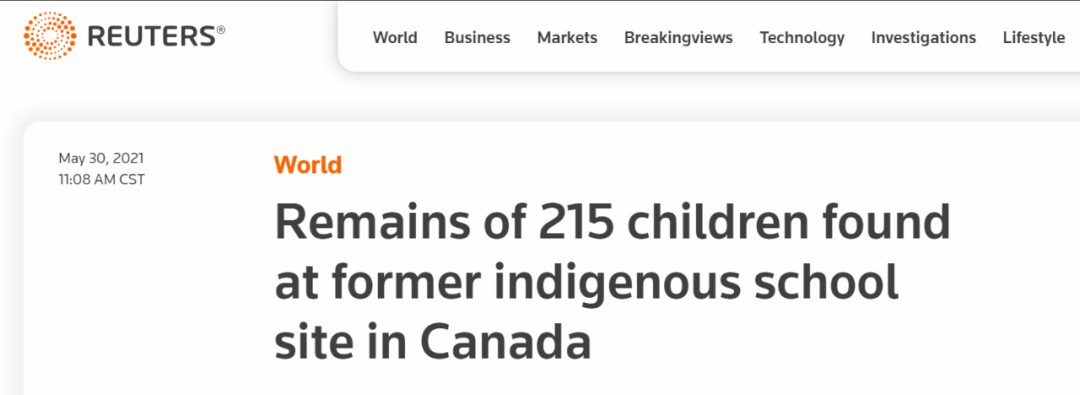This screenshot has height=395, width=1080.
Task: Click the May 30, 2021 date
Action: tap(101, 159)
